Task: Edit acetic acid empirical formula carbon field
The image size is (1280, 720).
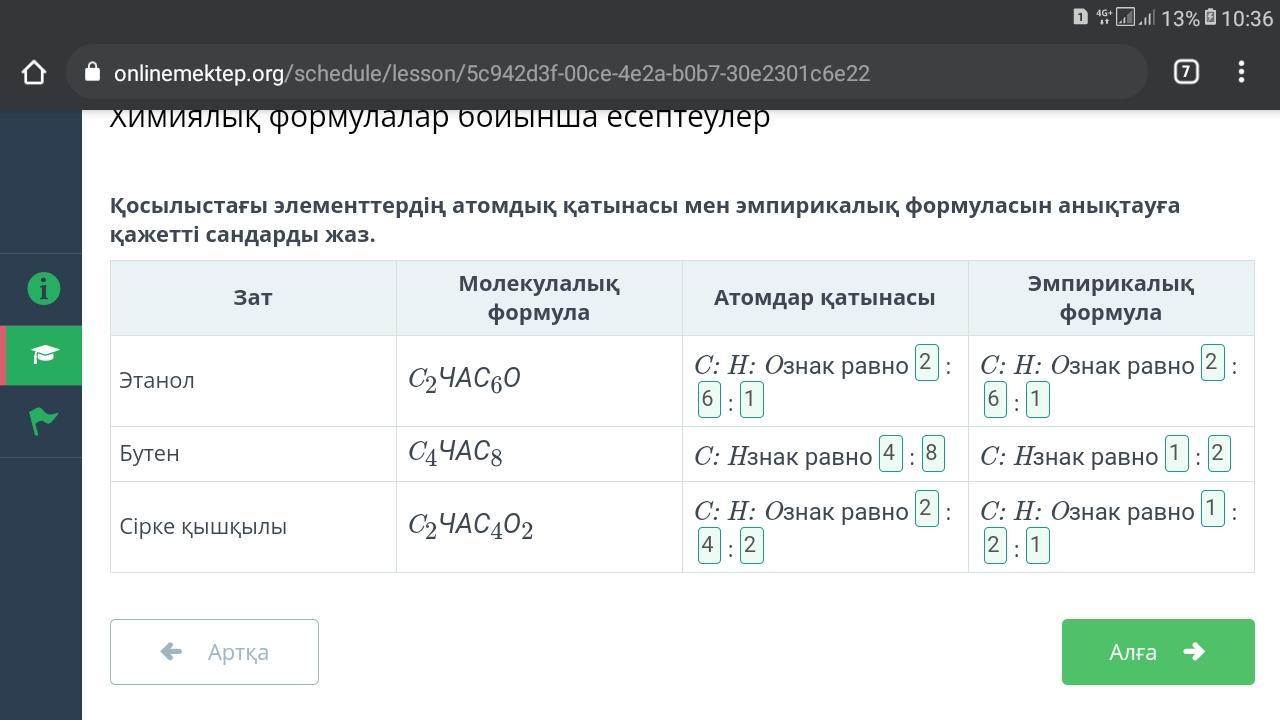Action: click(x=1212, y=509)
